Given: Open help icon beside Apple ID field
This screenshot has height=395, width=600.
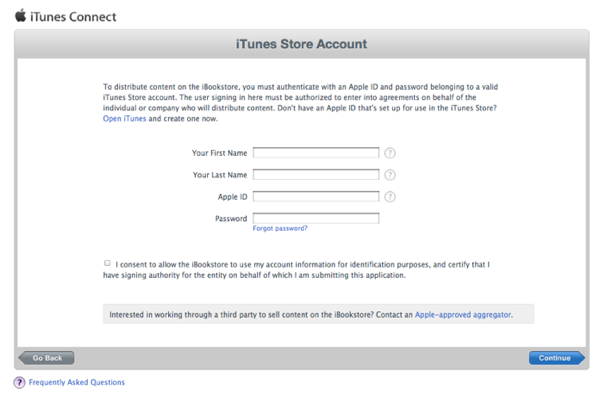Looking at the screenshot, I should pos(390,197).
